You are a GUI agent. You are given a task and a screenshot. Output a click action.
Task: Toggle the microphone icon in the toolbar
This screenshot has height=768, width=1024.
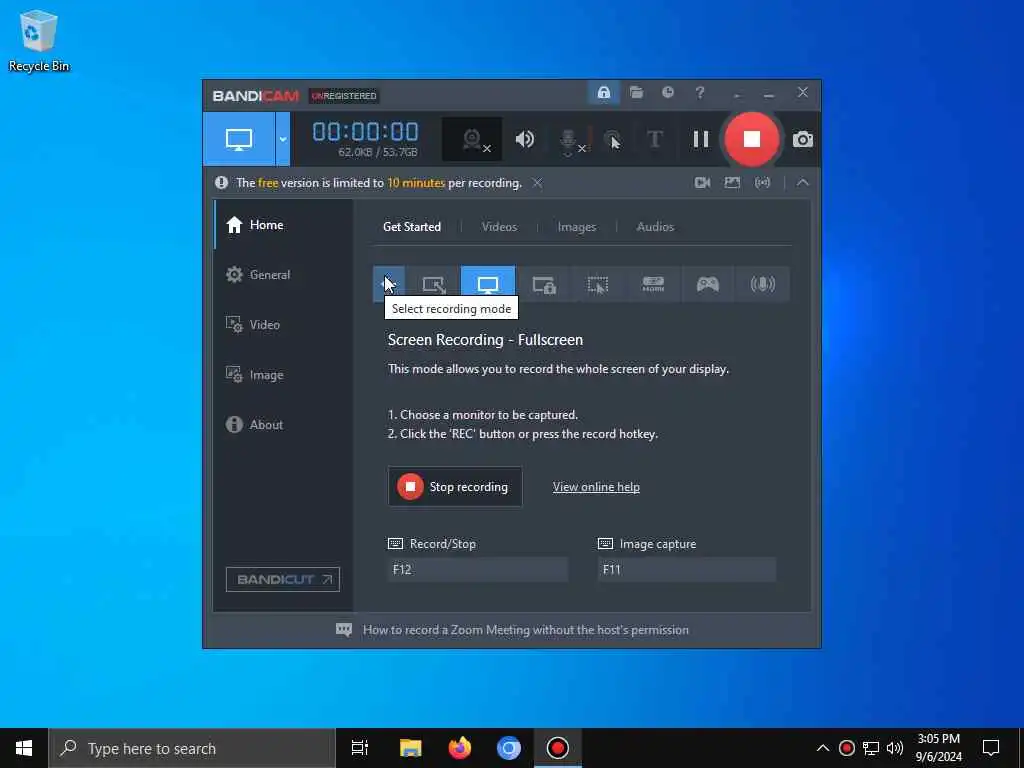pos(569,140)
